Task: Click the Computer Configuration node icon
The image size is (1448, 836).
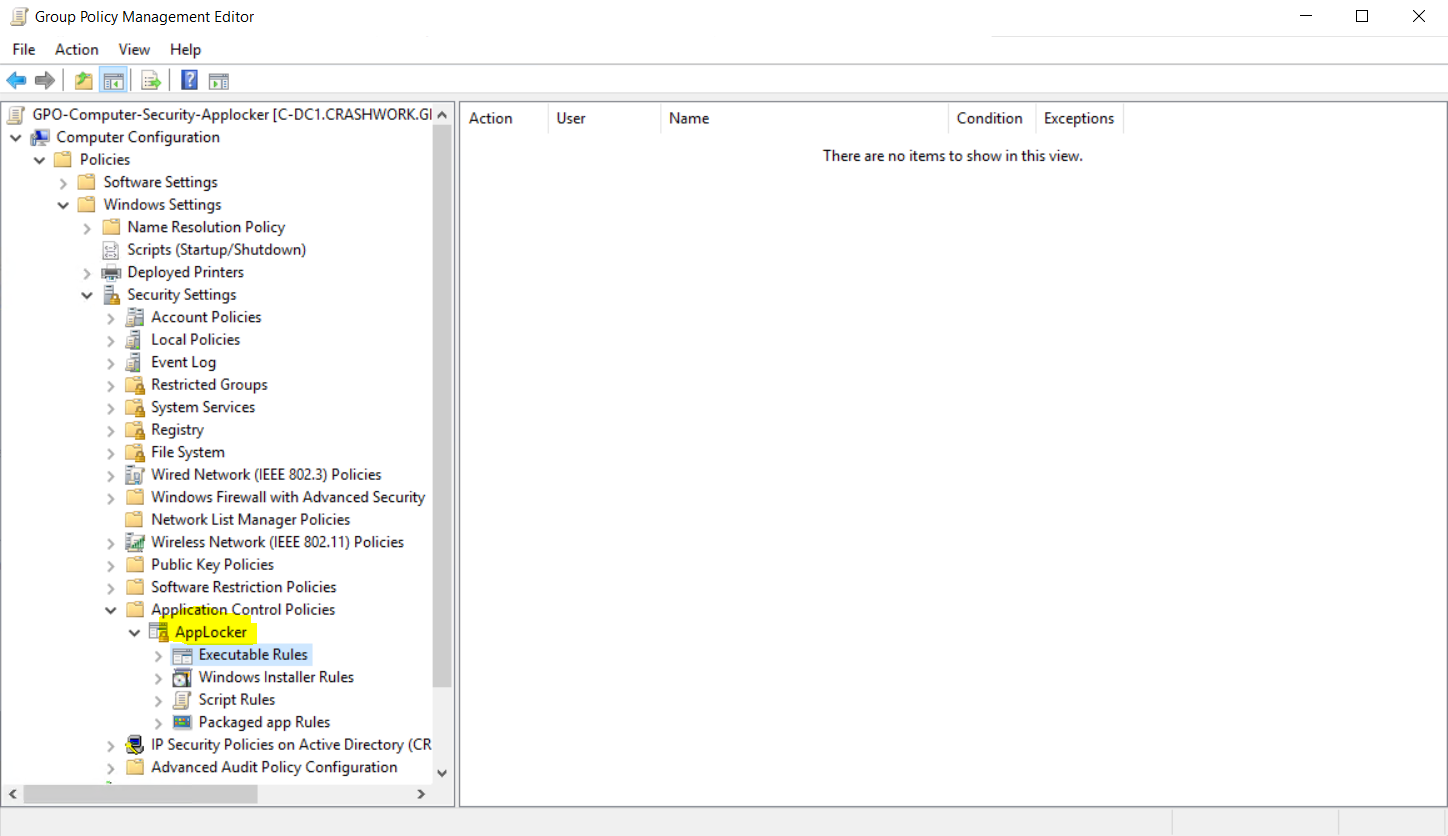Action: 40,137
